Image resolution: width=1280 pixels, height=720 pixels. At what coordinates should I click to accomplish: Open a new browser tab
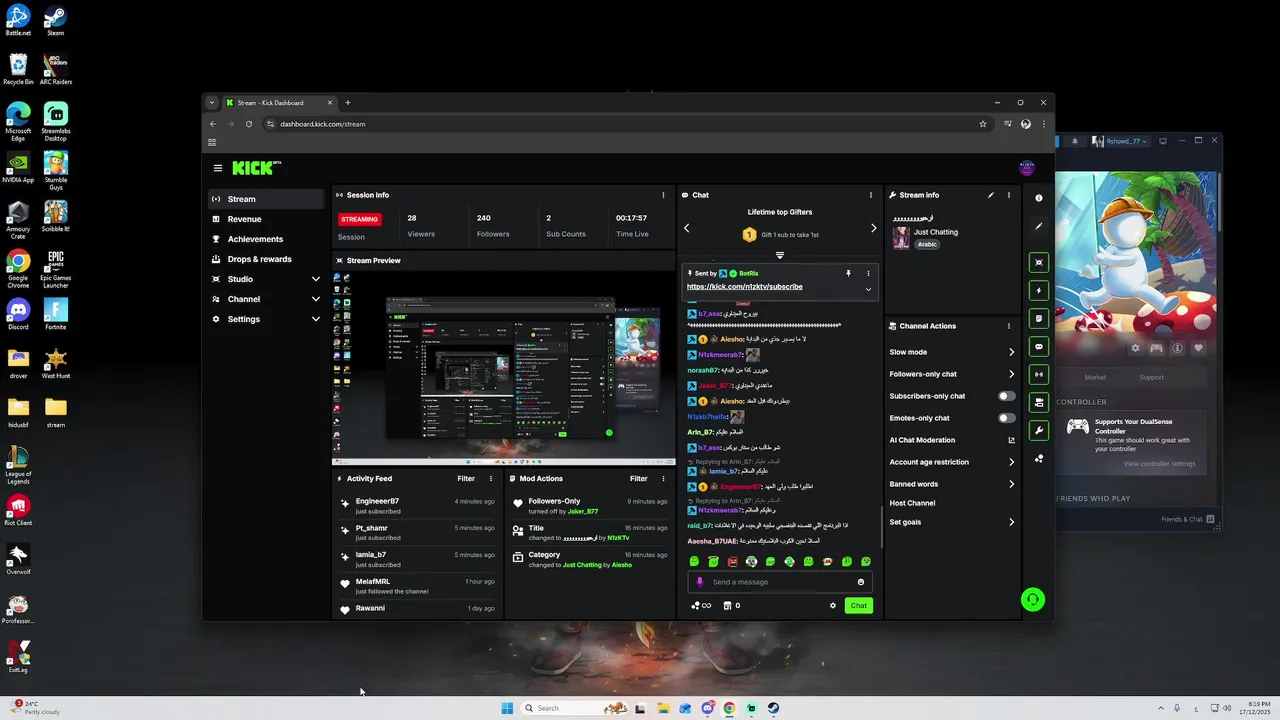coord(348,102)
